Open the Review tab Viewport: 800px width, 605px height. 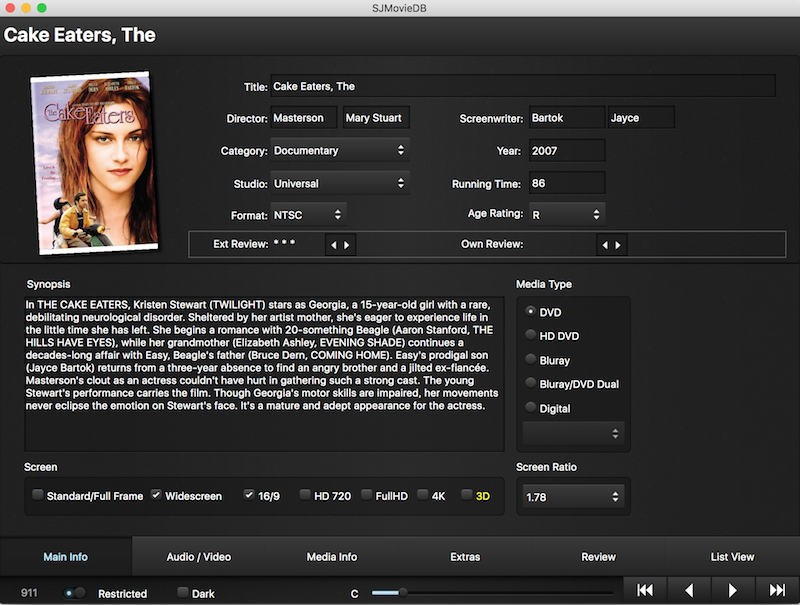(598, 557)
